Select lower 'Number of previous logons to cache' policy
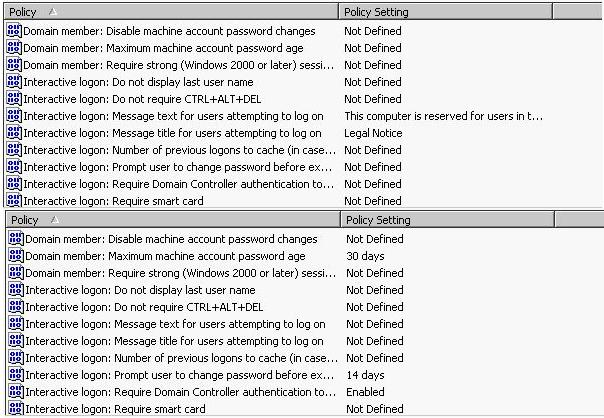Image resolution: width=604 pixels, height=418 pixels. [181, 358]
